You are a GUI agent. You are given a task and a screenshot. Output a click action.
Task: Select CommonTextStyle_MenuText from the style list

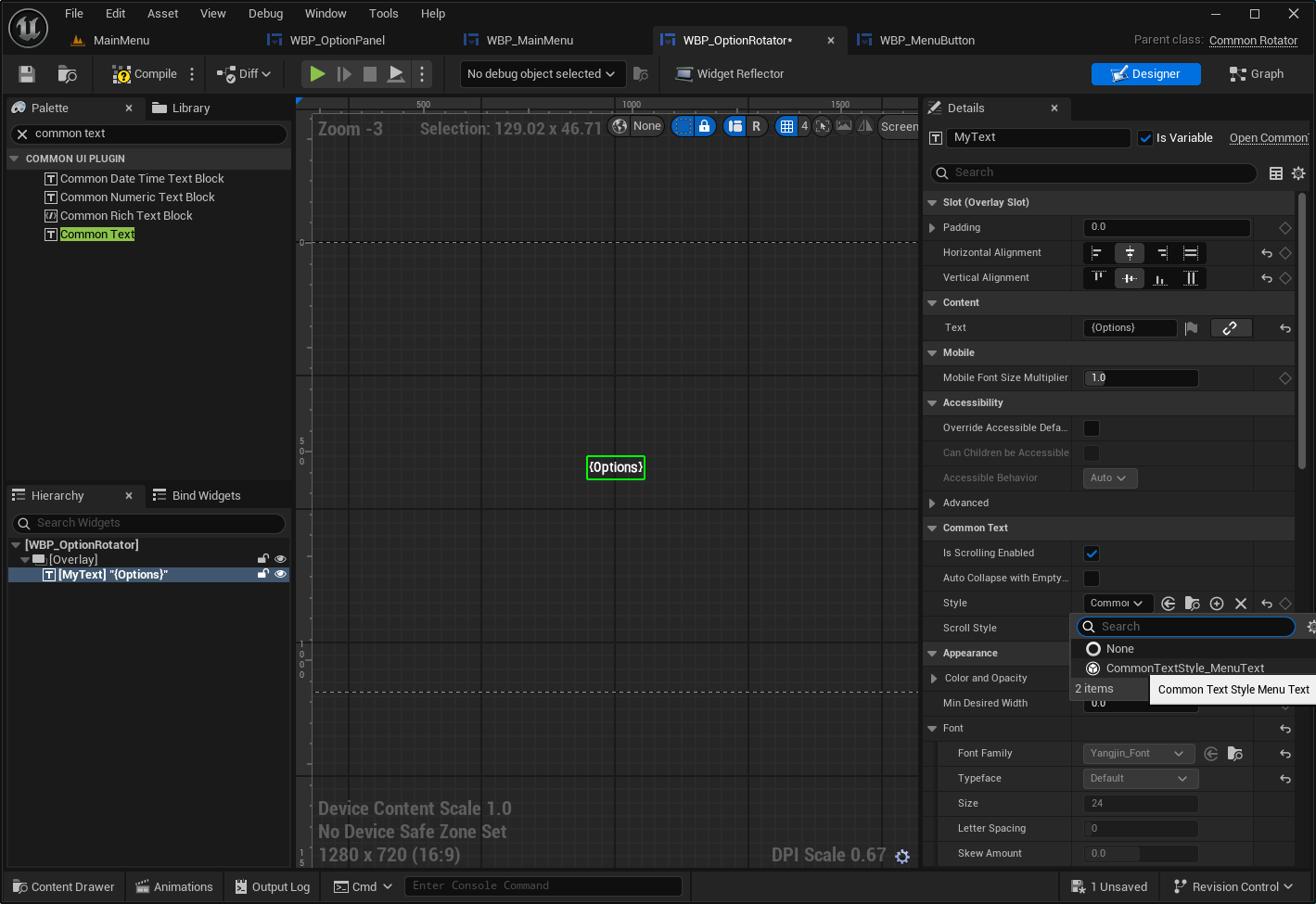1184,668
